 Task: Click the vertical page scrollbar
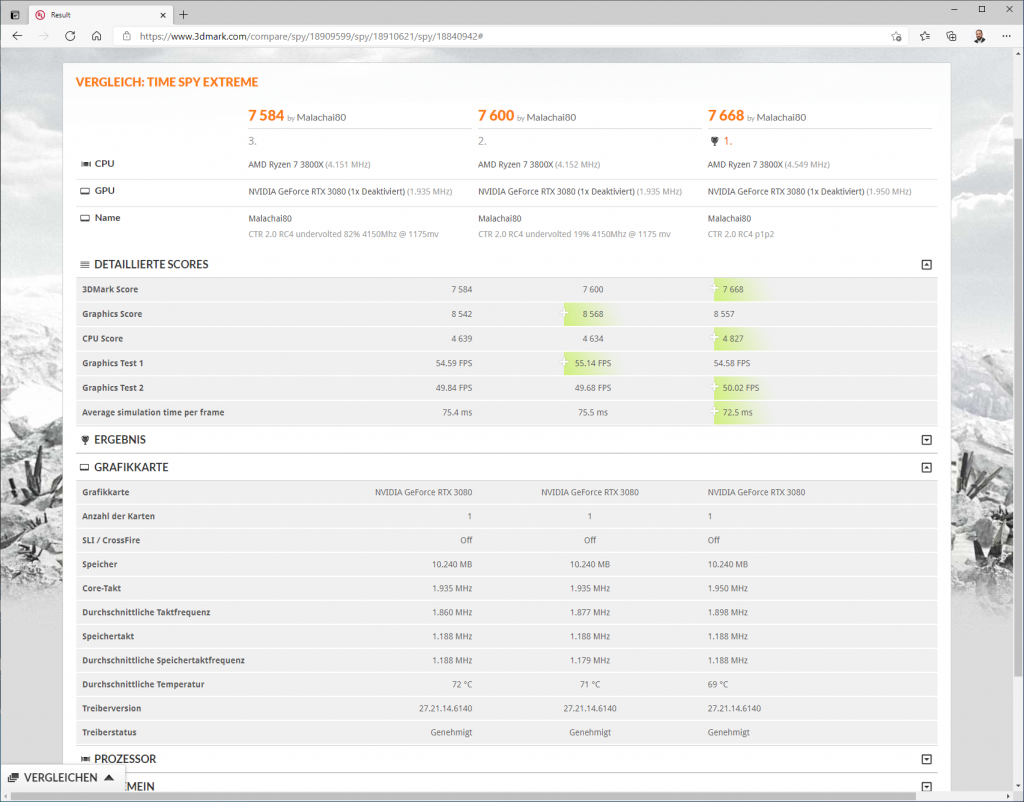tap(1017, 400)
